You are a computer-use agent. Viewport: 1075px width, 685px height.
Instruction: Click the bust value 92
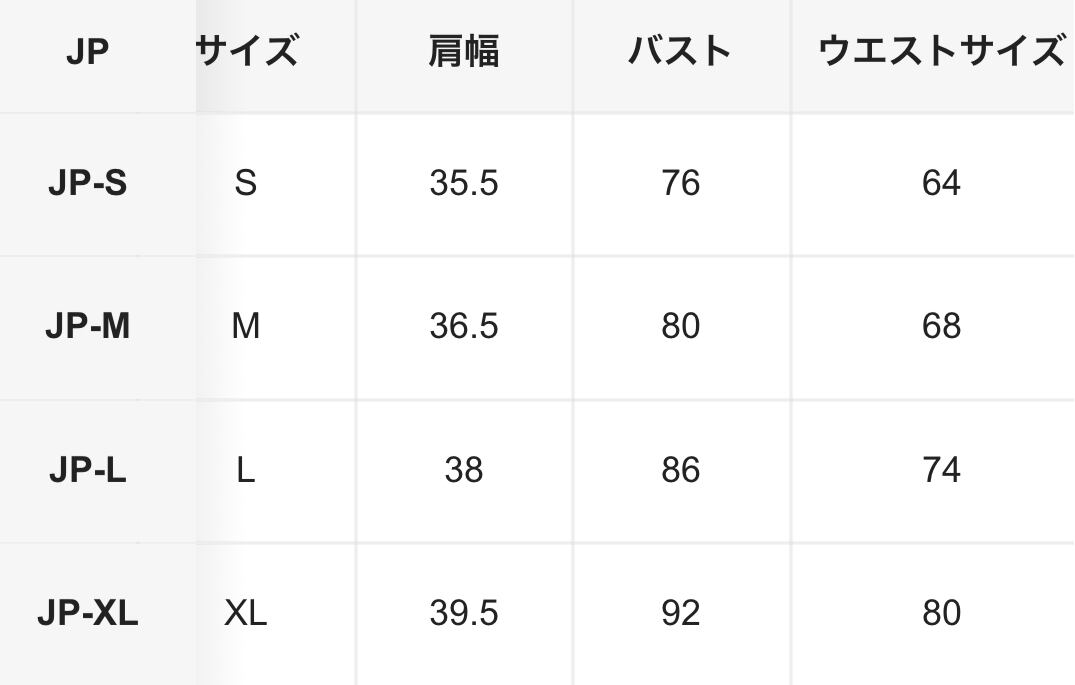(680, 613)
